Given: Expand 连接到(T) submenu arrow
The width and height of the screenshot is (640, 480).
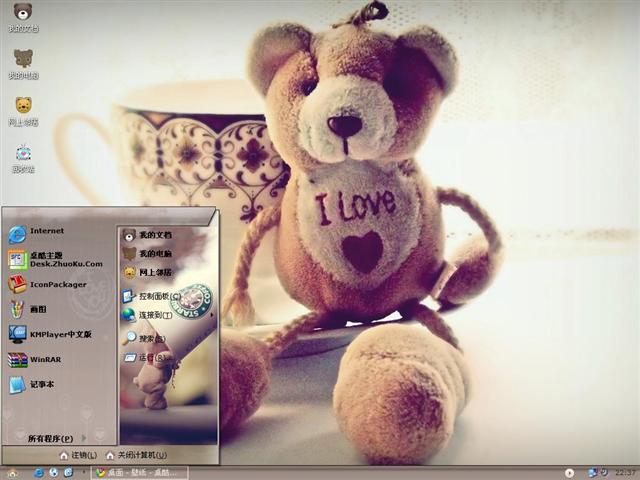Looking at the screenshot, I should pyautogui.click(x=211, y=315).
